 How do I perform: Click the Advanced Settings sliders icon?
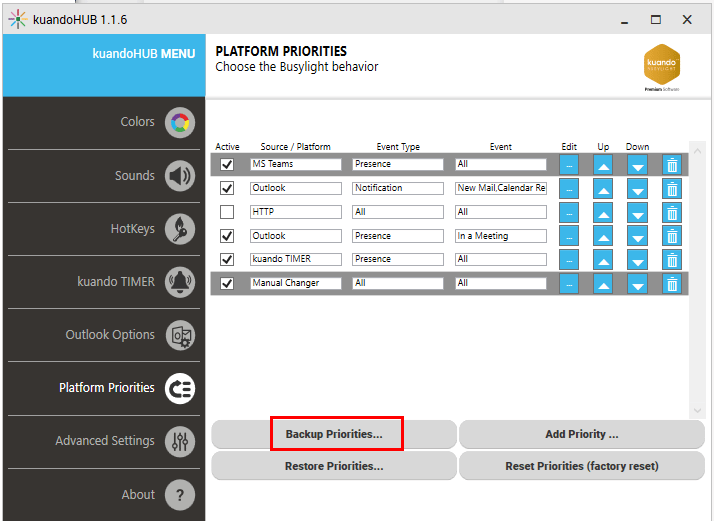[x=180, y=441]
